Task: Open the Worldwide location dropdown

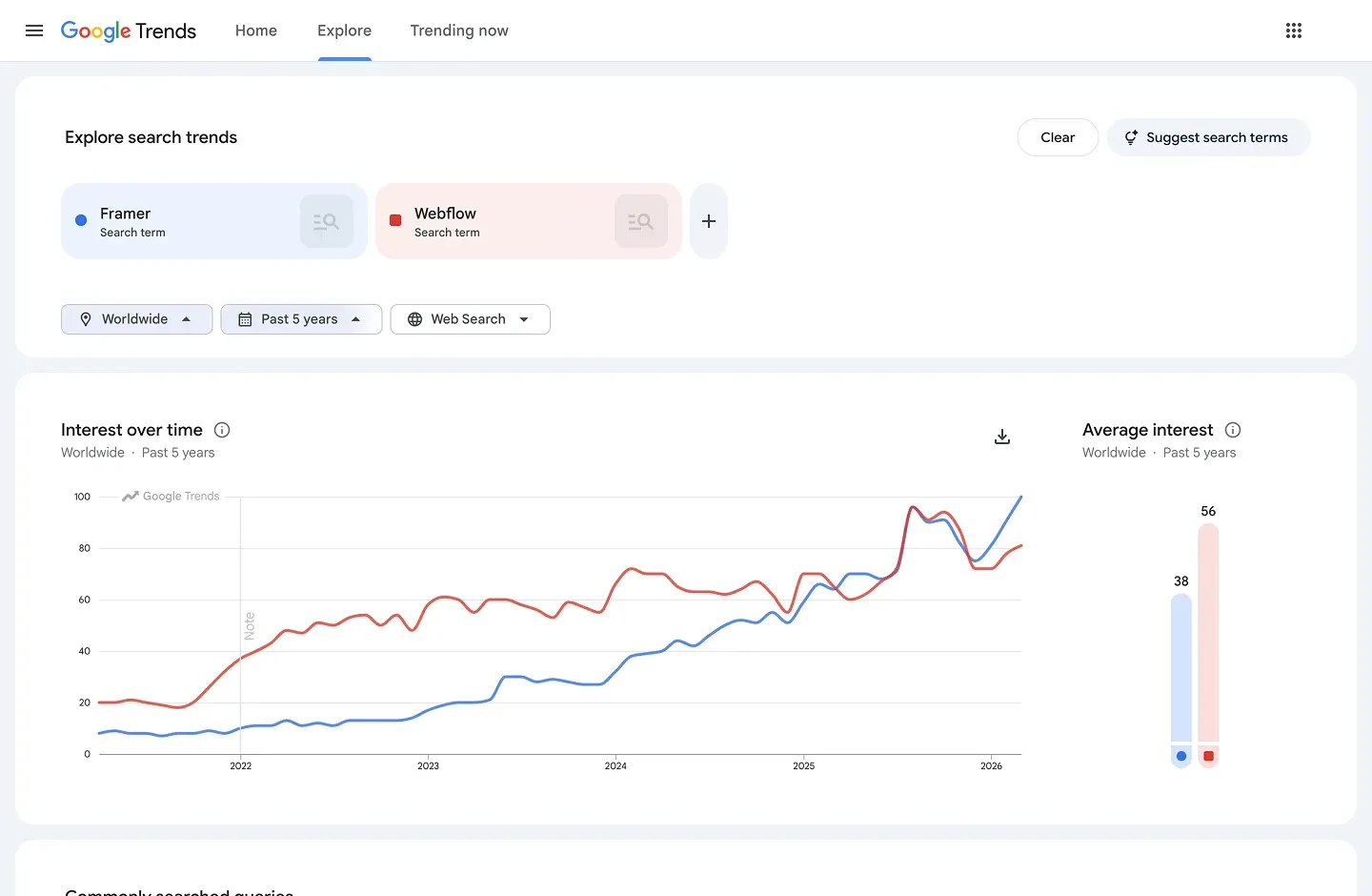Action: pyautogui.click(x=136, y=319)
